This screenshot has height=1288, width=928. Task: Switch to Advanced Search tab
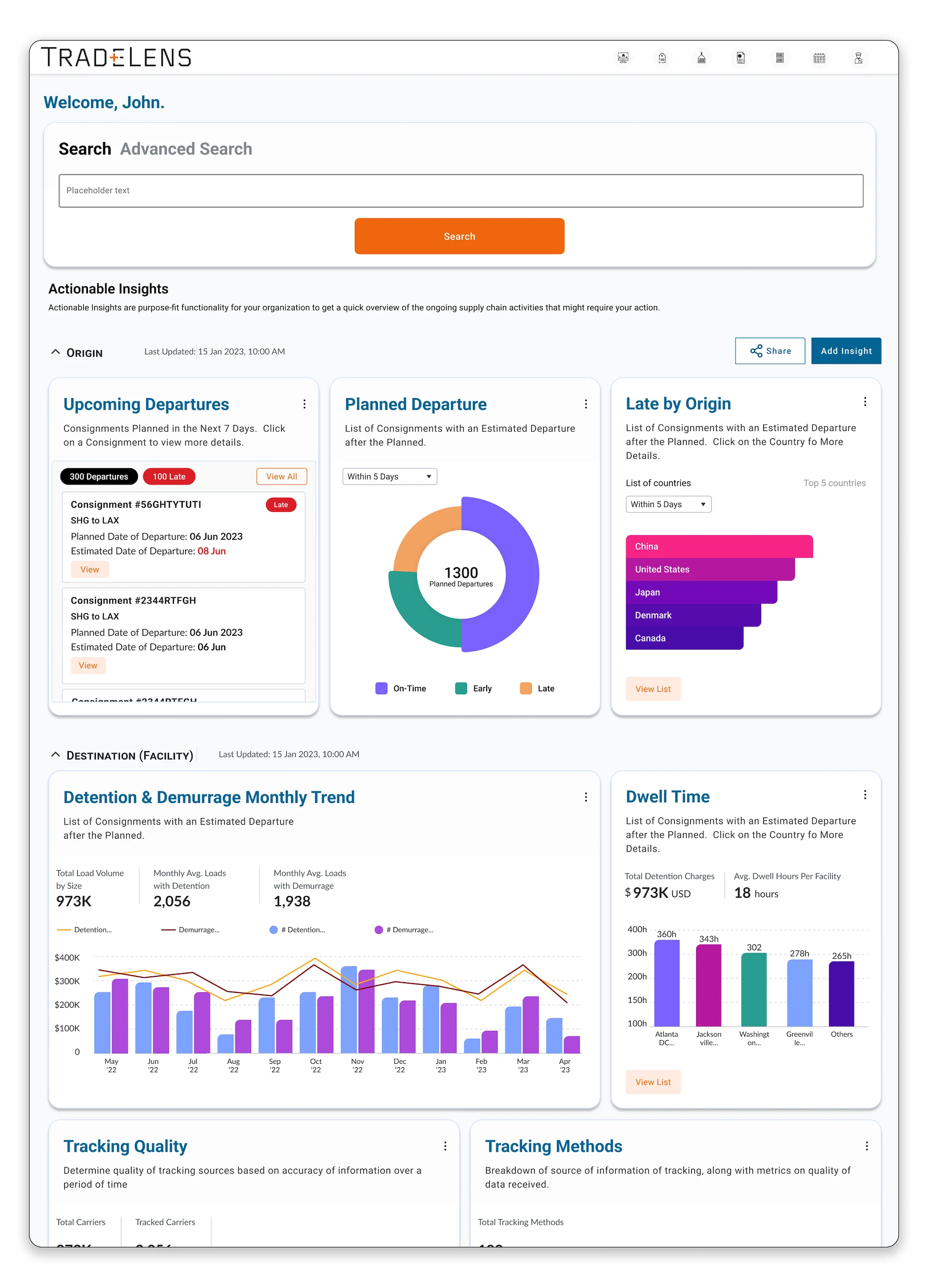tap(186, 149)
